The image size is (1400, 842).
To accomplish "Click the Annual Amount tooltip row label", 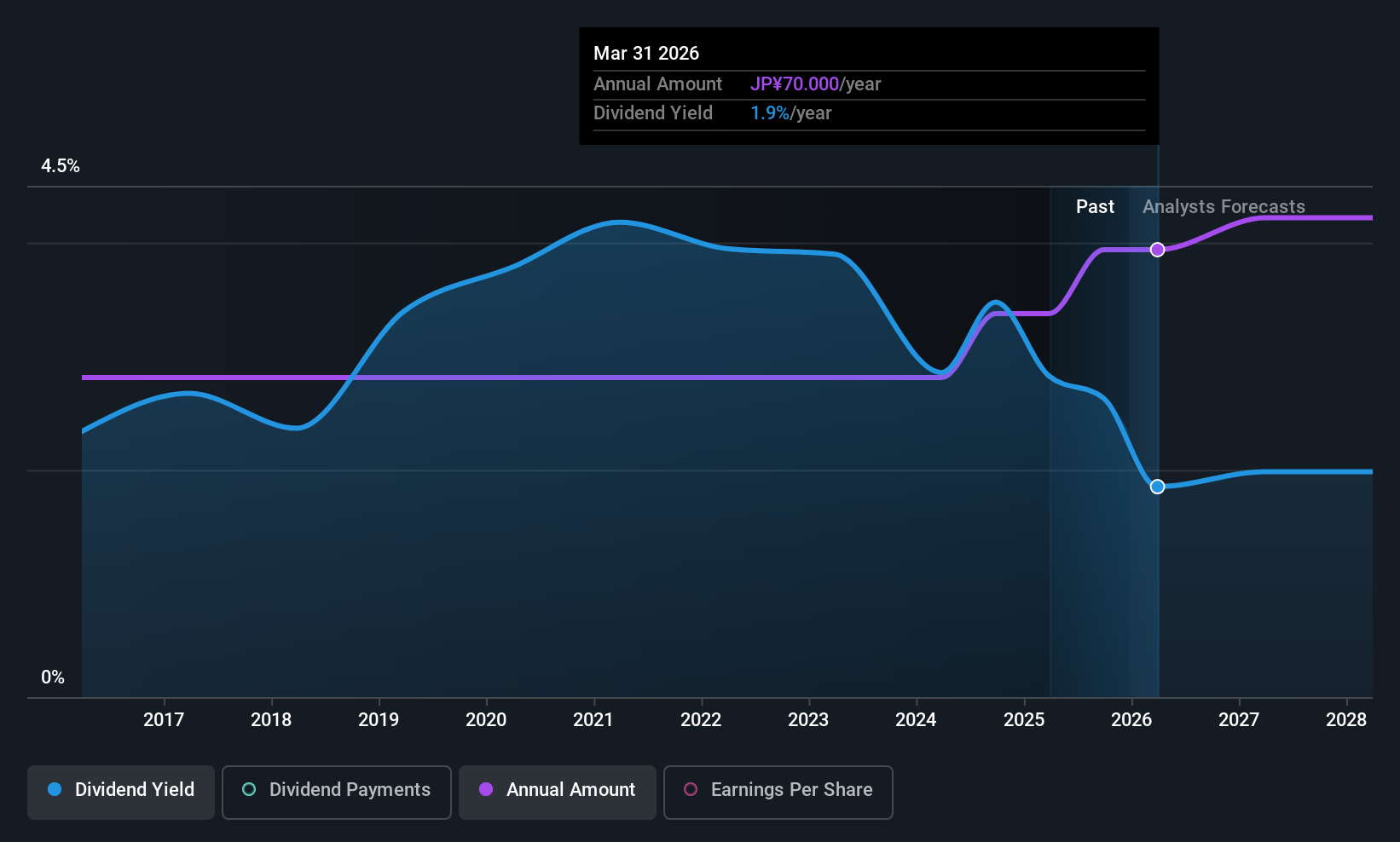I will tap(657, 84).
